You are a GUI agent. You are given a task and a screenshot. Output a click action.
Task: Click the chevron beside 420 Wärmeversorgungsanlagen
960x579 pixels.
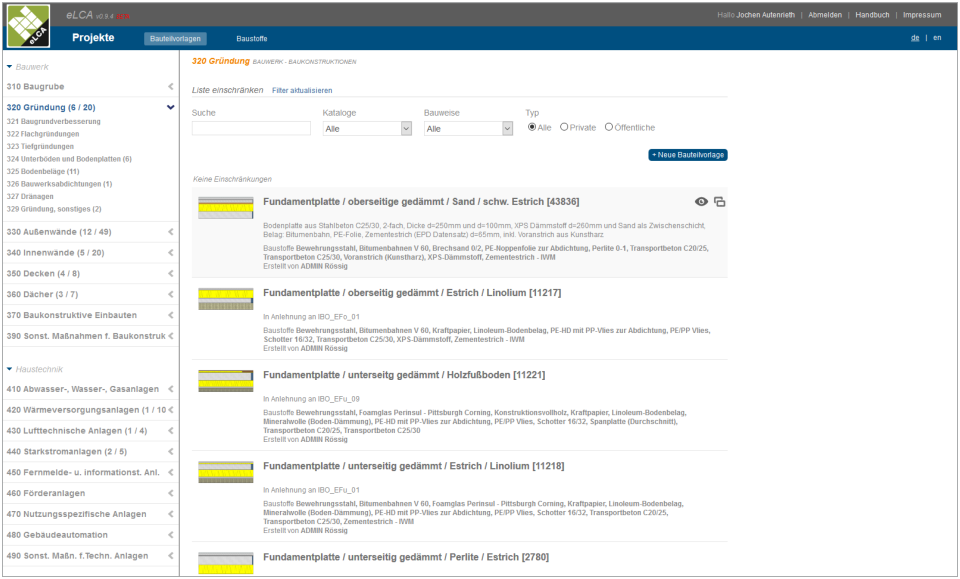click(172, 409)
